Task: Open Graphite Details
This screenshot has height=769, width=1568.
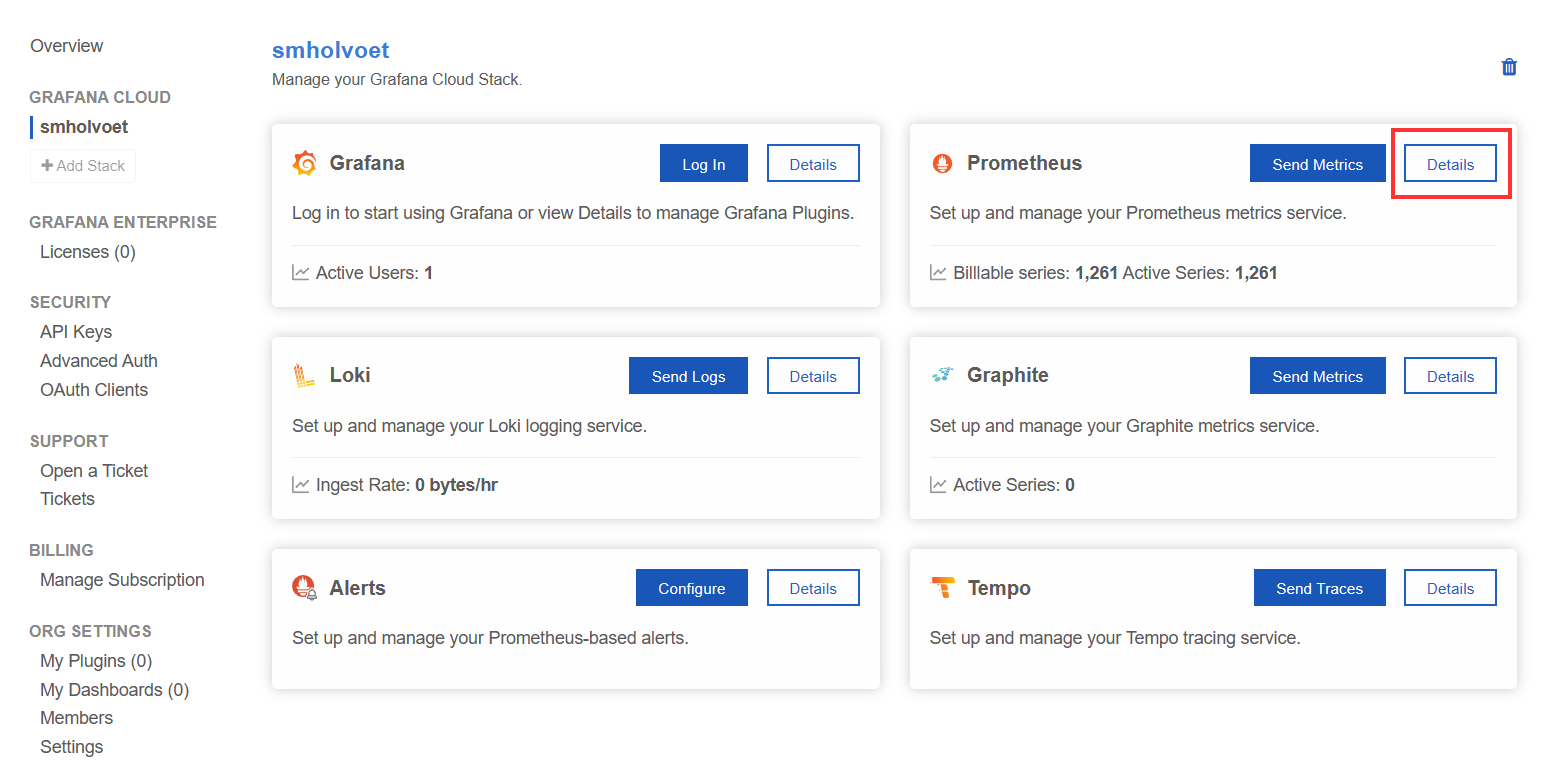Action: click(1450, 375)
